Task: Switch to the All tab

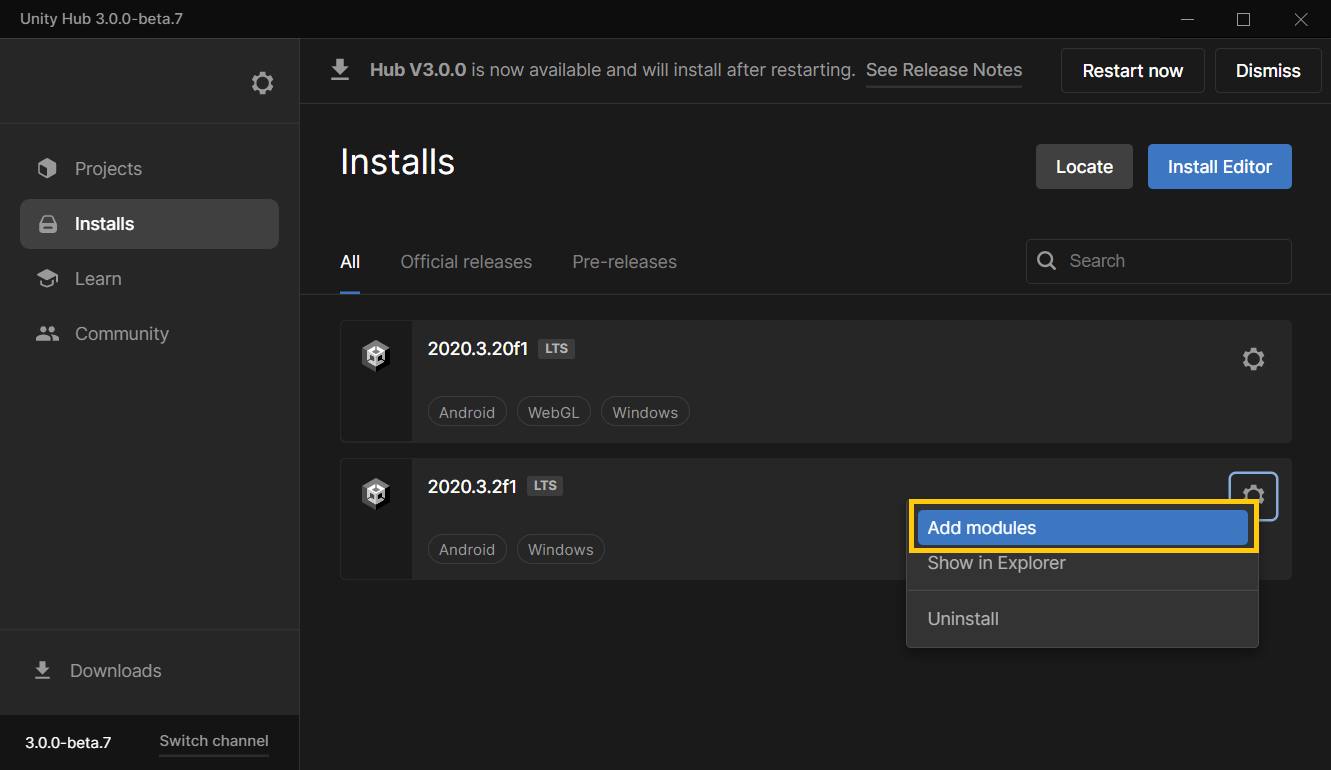Action: pos(350,262)
